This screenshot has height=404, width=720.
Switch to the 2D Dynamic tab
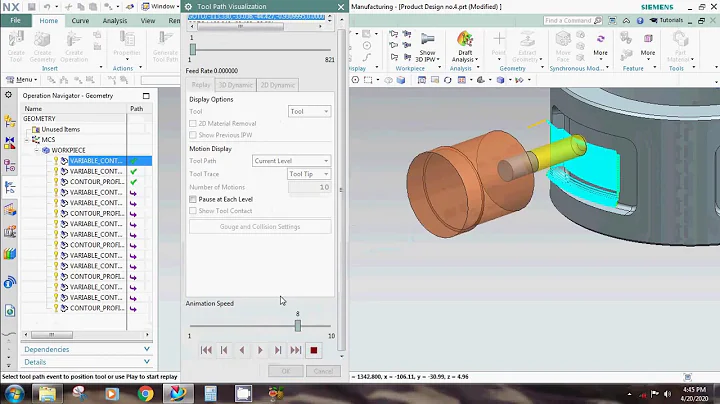pyautogui.click(x=277, y=85)
